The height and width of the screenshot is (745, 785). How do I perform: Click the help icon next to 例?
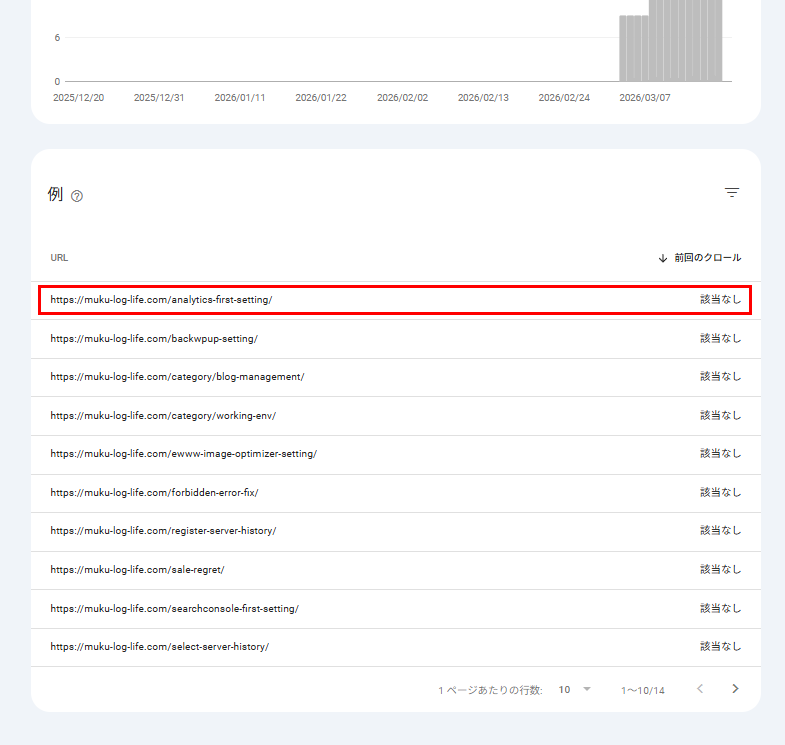click(77, 196)
